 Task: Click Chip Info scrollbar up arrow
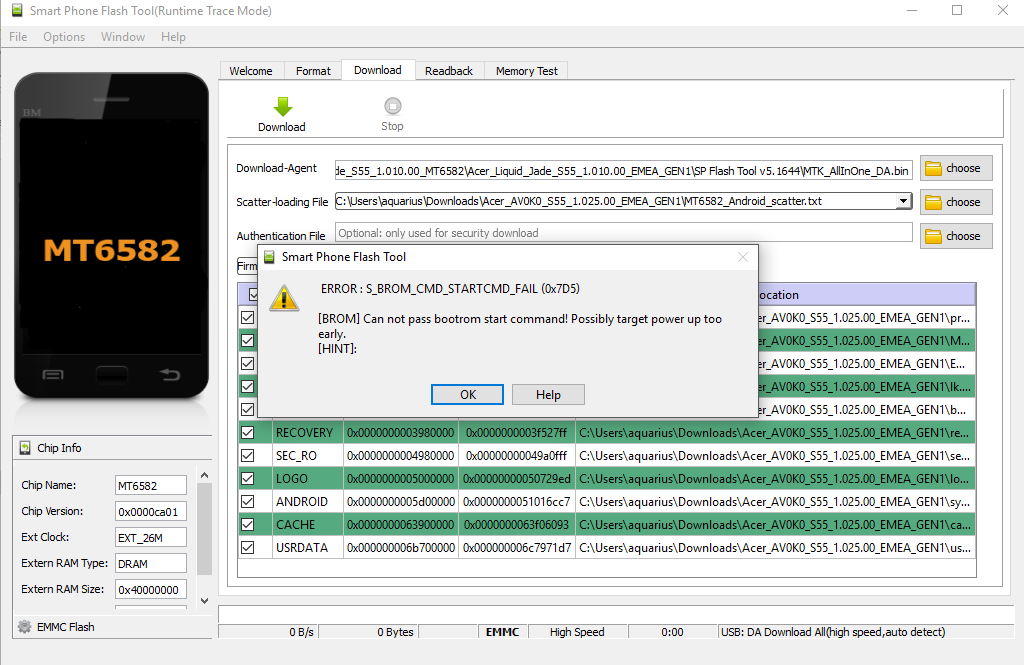point(204,476)
